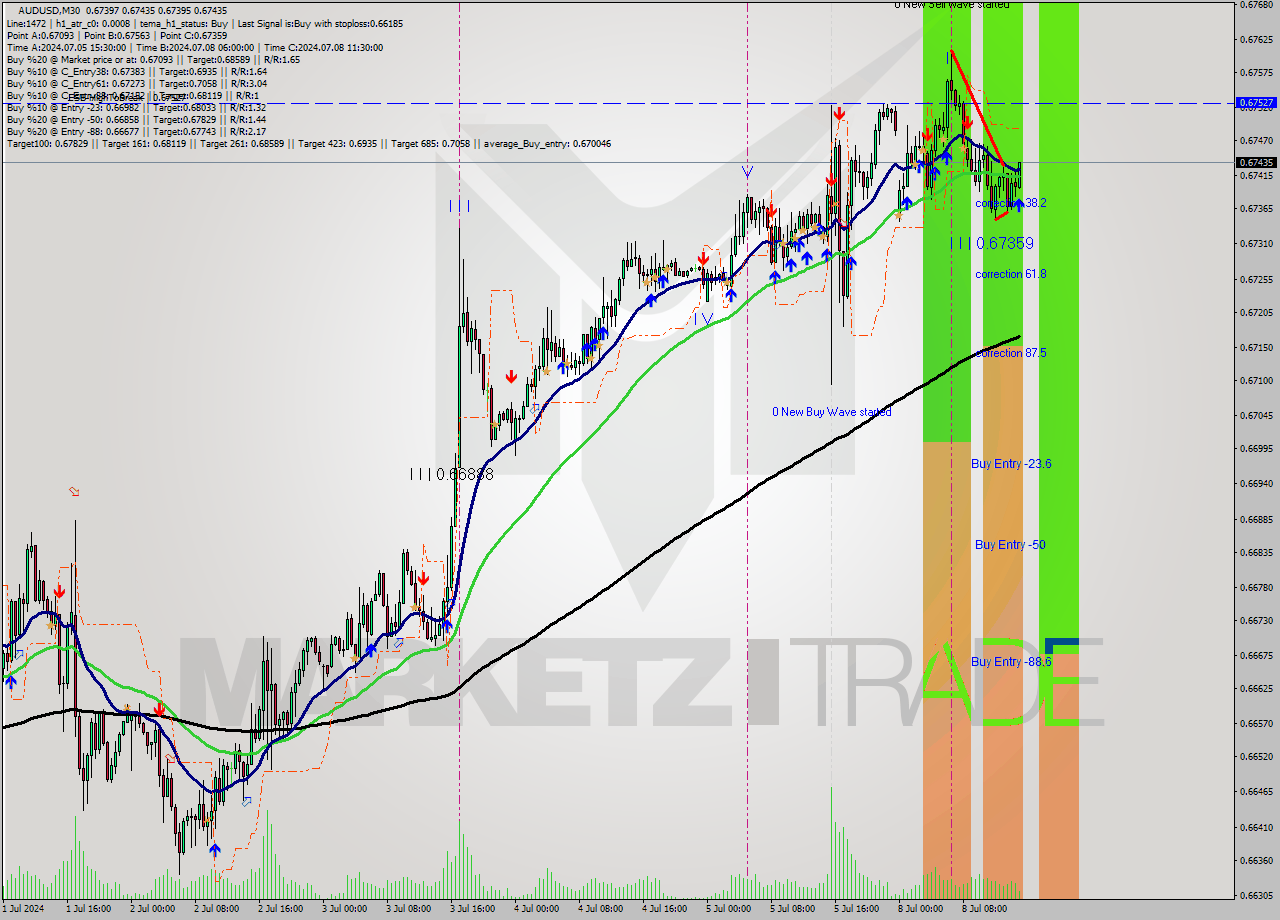This screenshot has height=920, width=1280.
Task: Click the 0.66885 price axis label
Action: [1256, 519]
